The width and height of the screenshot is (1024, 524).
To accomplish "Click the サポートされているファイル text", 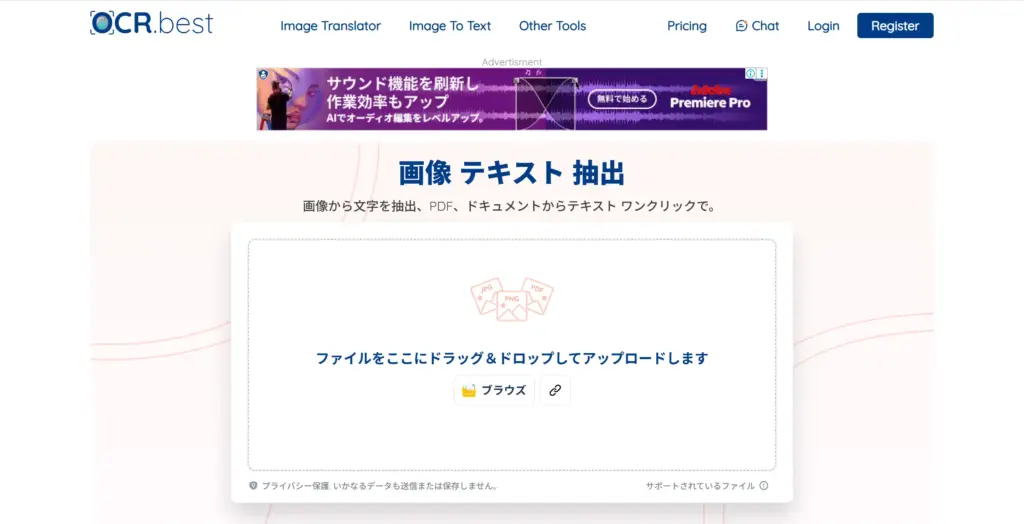I will (700, 486).
